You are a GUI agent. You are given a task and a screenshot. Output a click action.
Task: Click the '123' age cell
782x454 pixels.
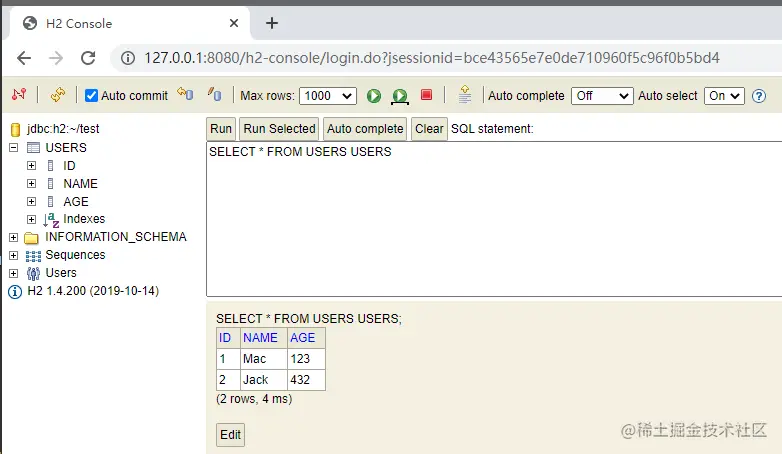(307, 359)
